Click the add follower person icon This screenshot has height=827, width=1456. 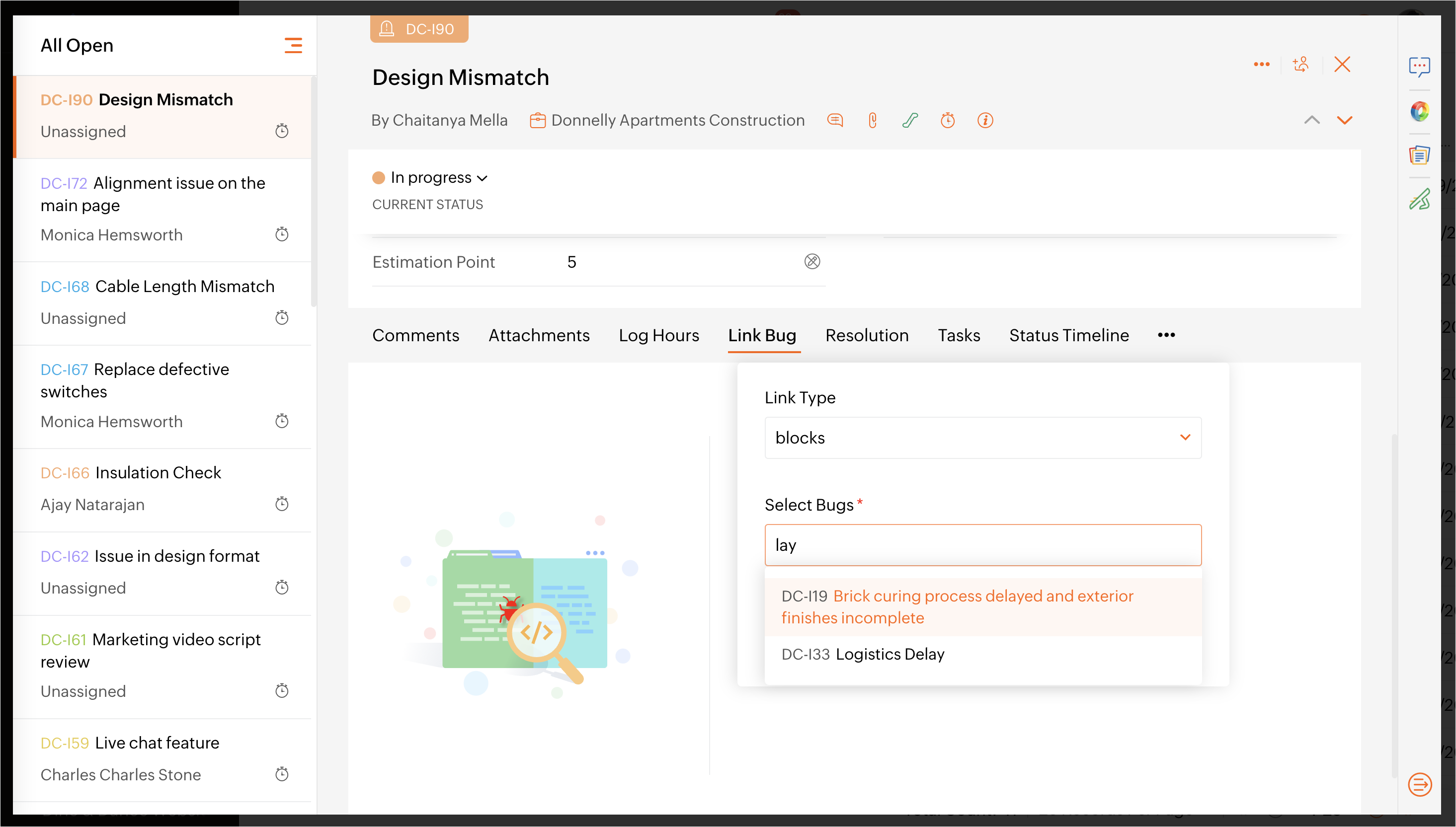(x=1300, y=64)
